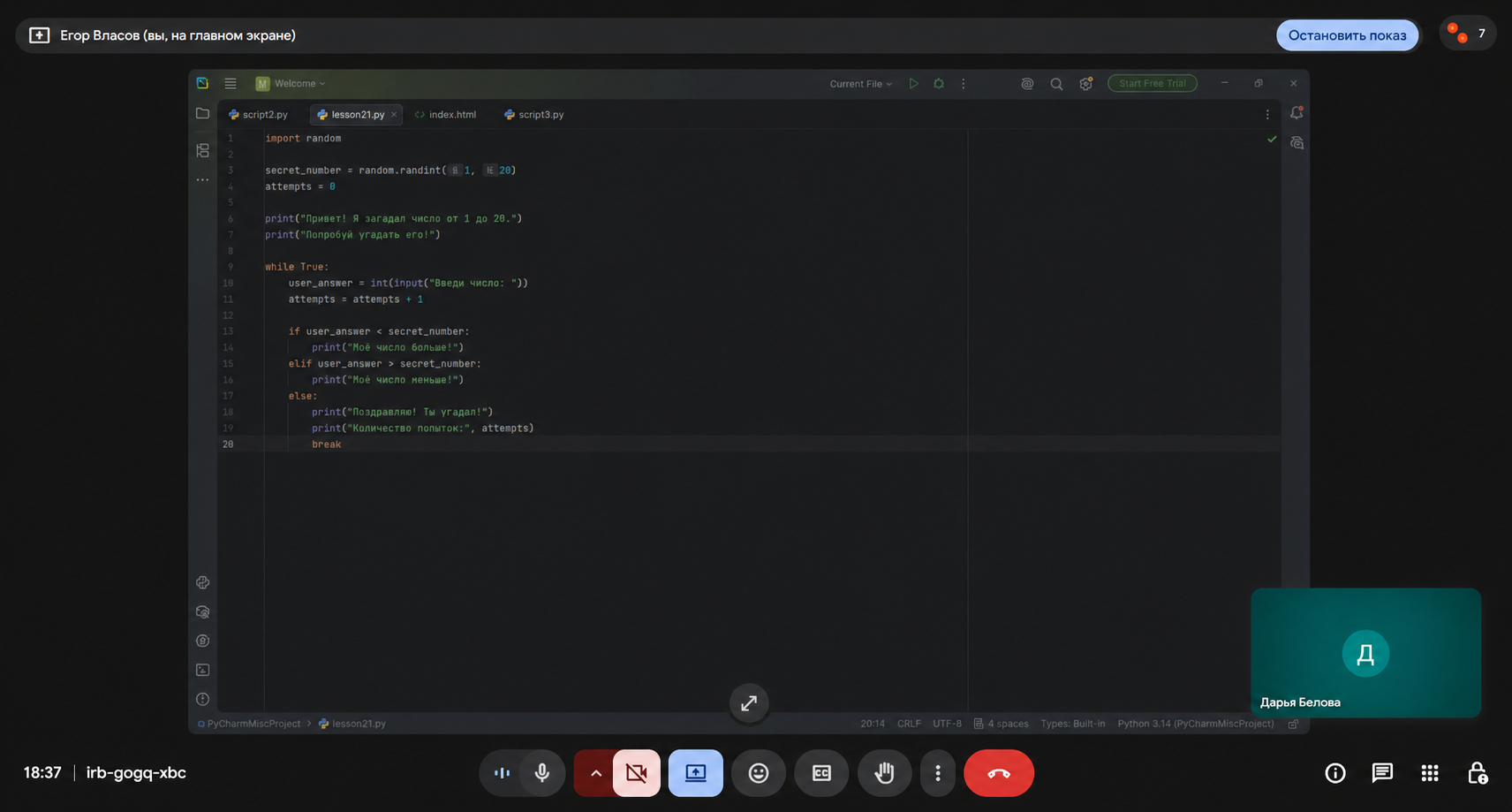
Task: Switch to the script3.py tab
Action: coord(534,114)
